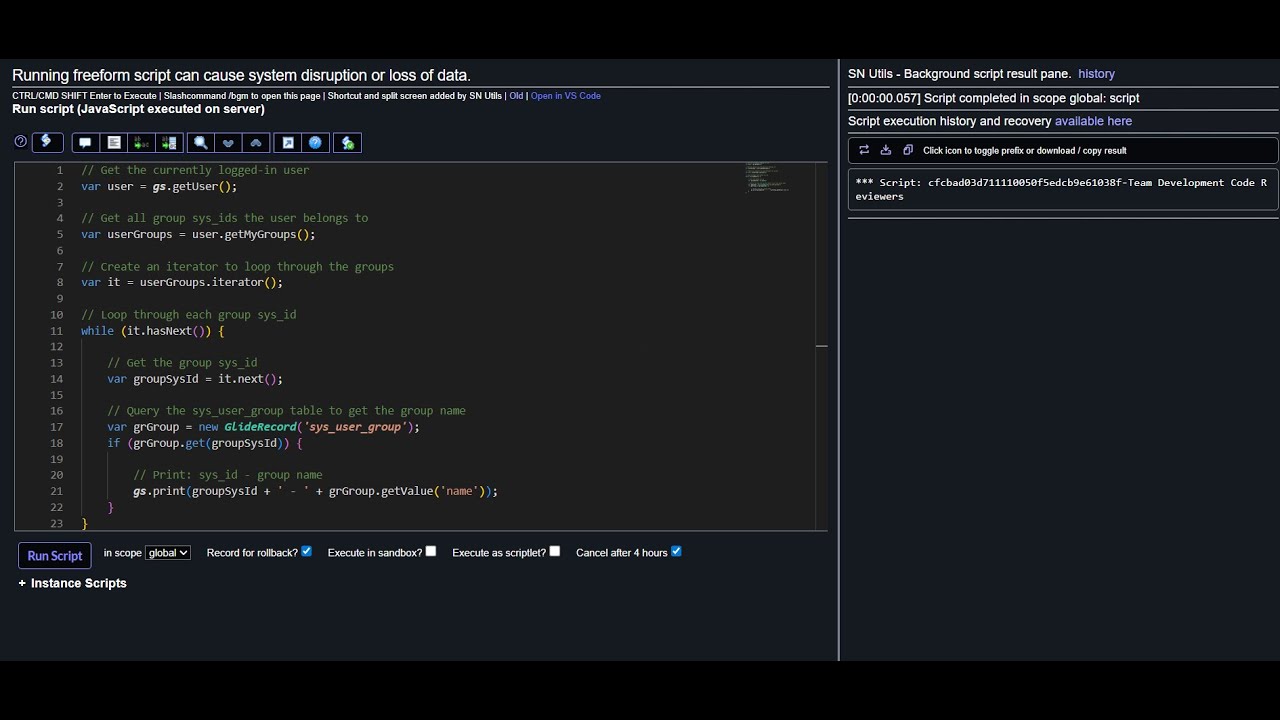Open the history link in the result pane
1280x720 pixels.
[x=1096, y=74]
